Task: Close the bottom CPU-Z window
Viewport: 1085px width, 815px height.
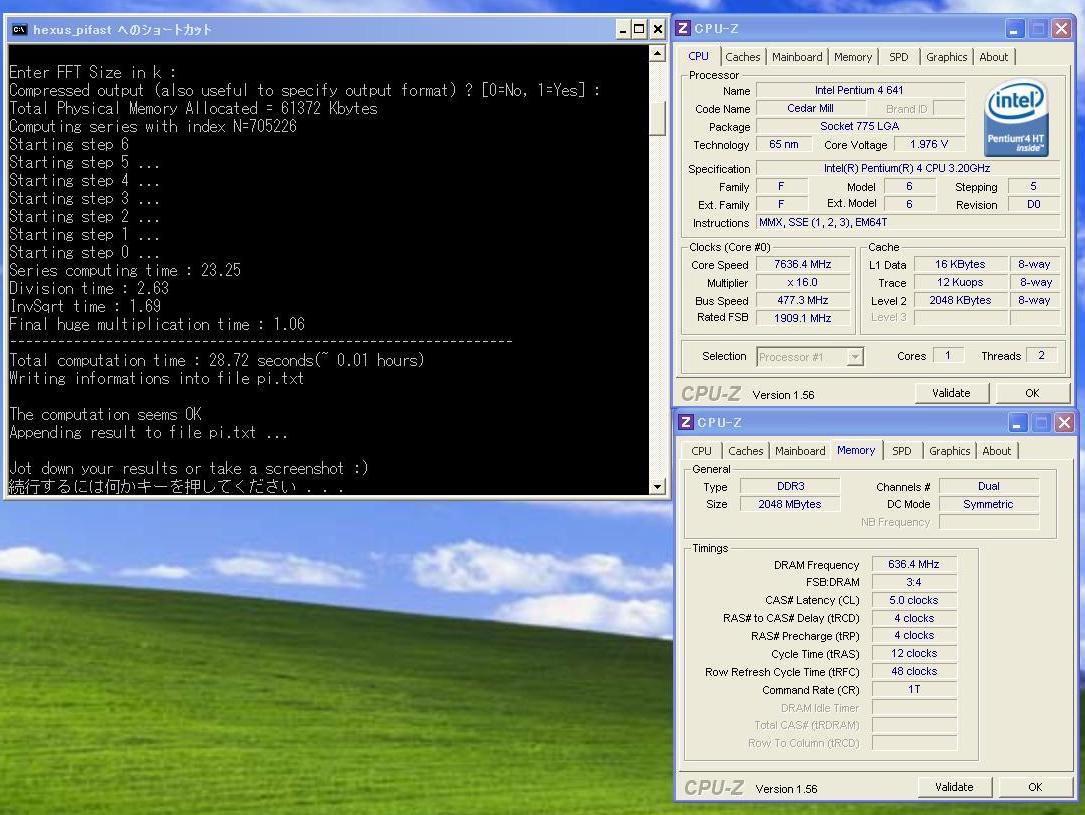Action: coord(1064,423)
